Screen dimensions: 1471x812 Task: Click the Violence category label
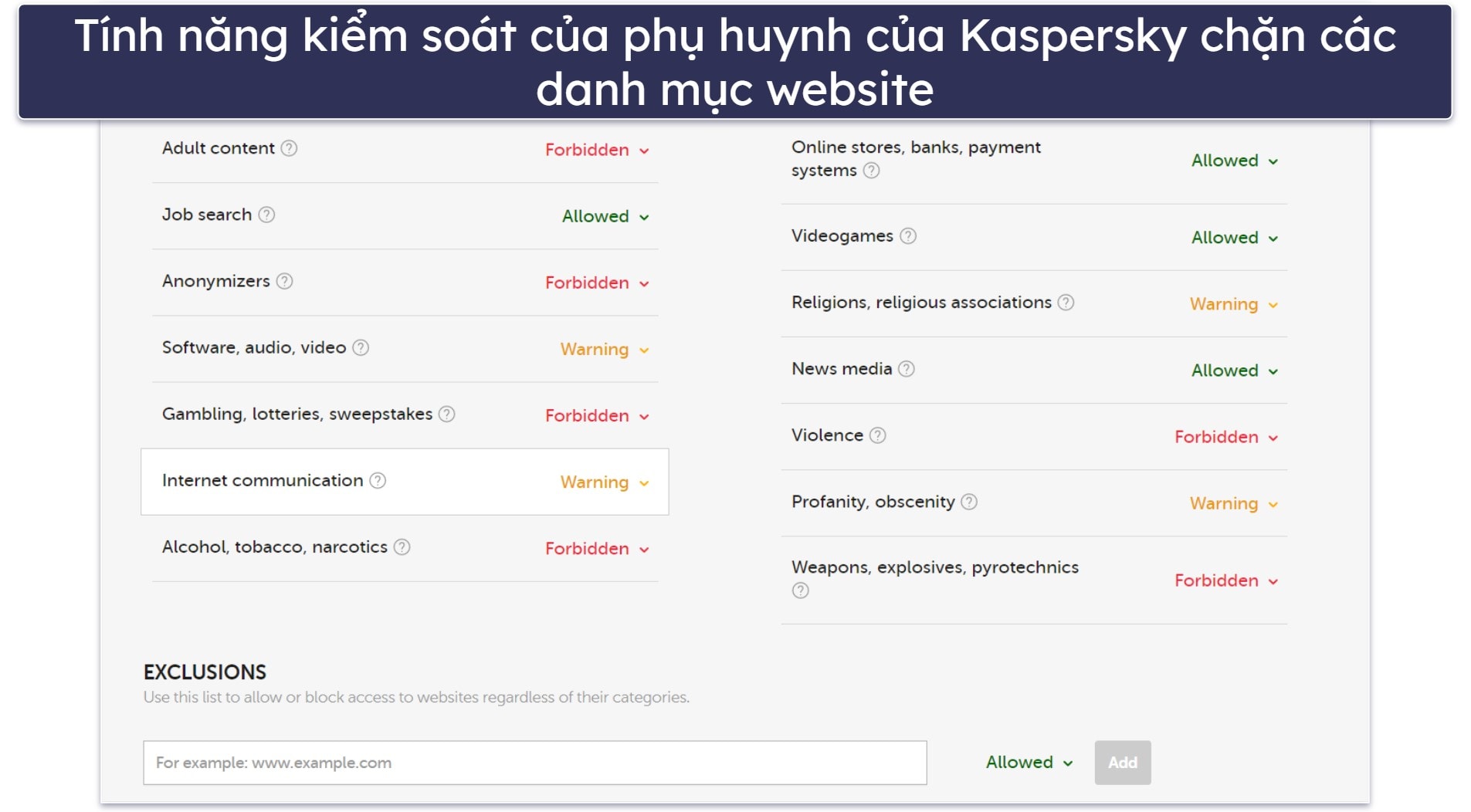click(827, 435)
